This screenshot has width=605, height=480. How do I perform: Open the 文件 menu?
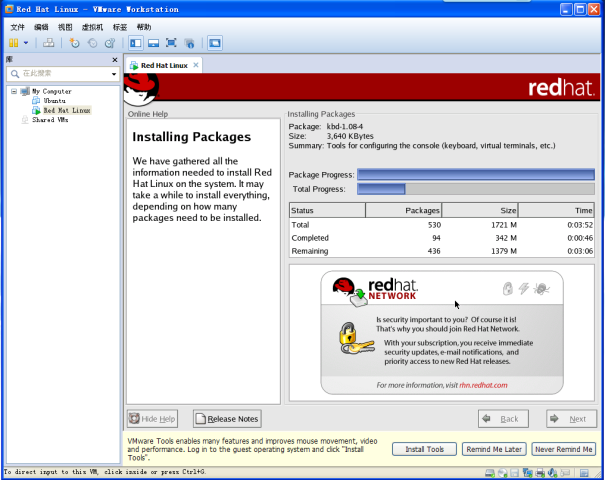click(x=17, y=27)
